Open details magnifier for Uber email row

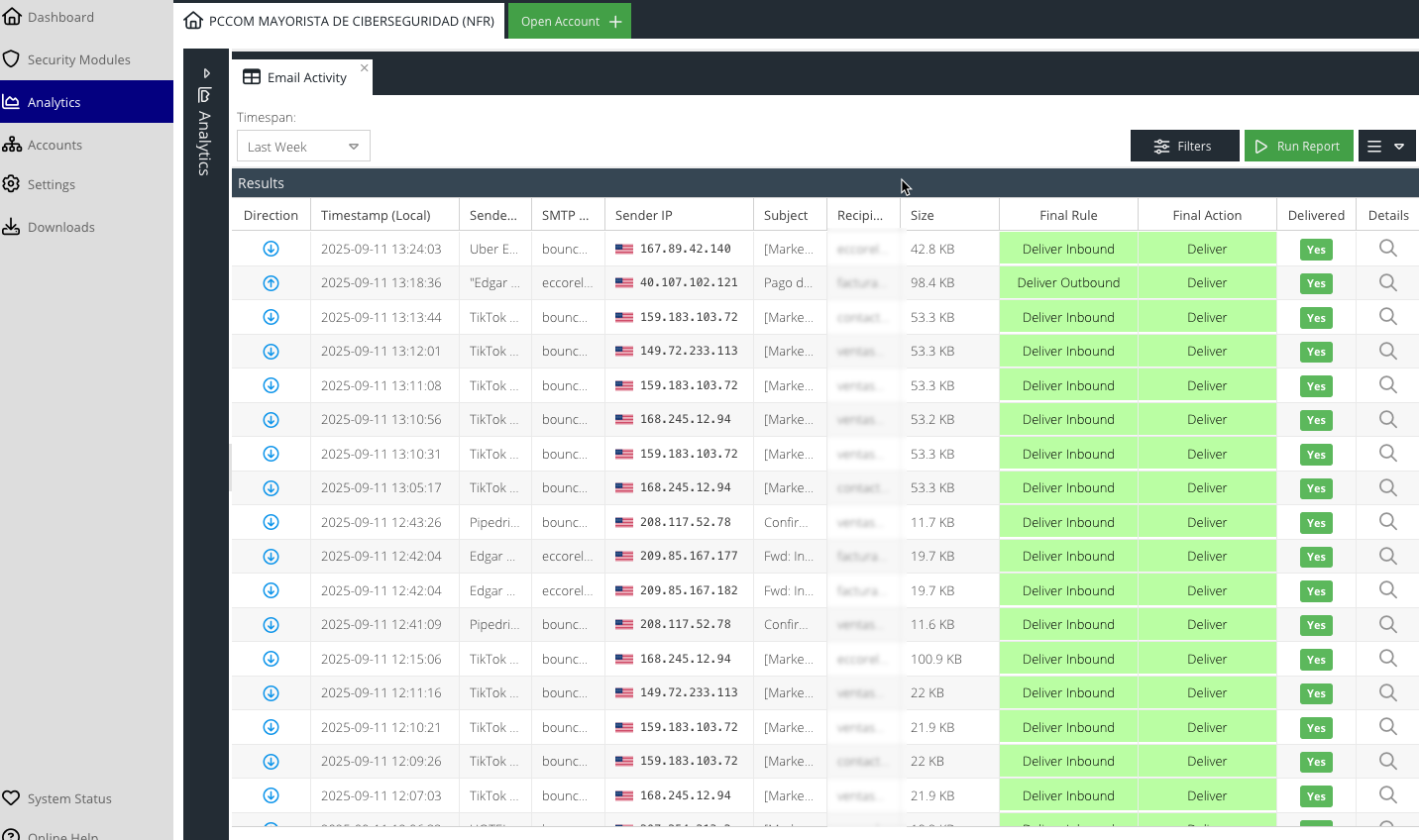click(x=1387, y=249)
